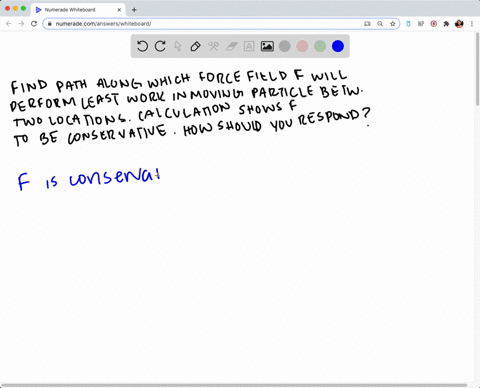This screenshot has width=480, height=388.
Task: Choose the blue color swatch
Action: click(338, 46)
